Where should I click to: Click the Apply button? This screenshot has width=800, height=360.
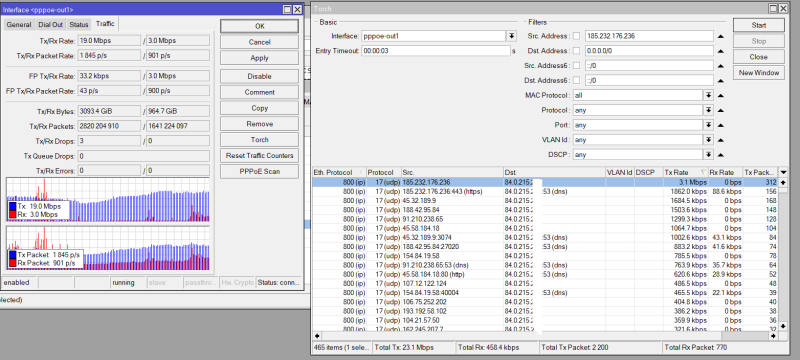[259, 58]
